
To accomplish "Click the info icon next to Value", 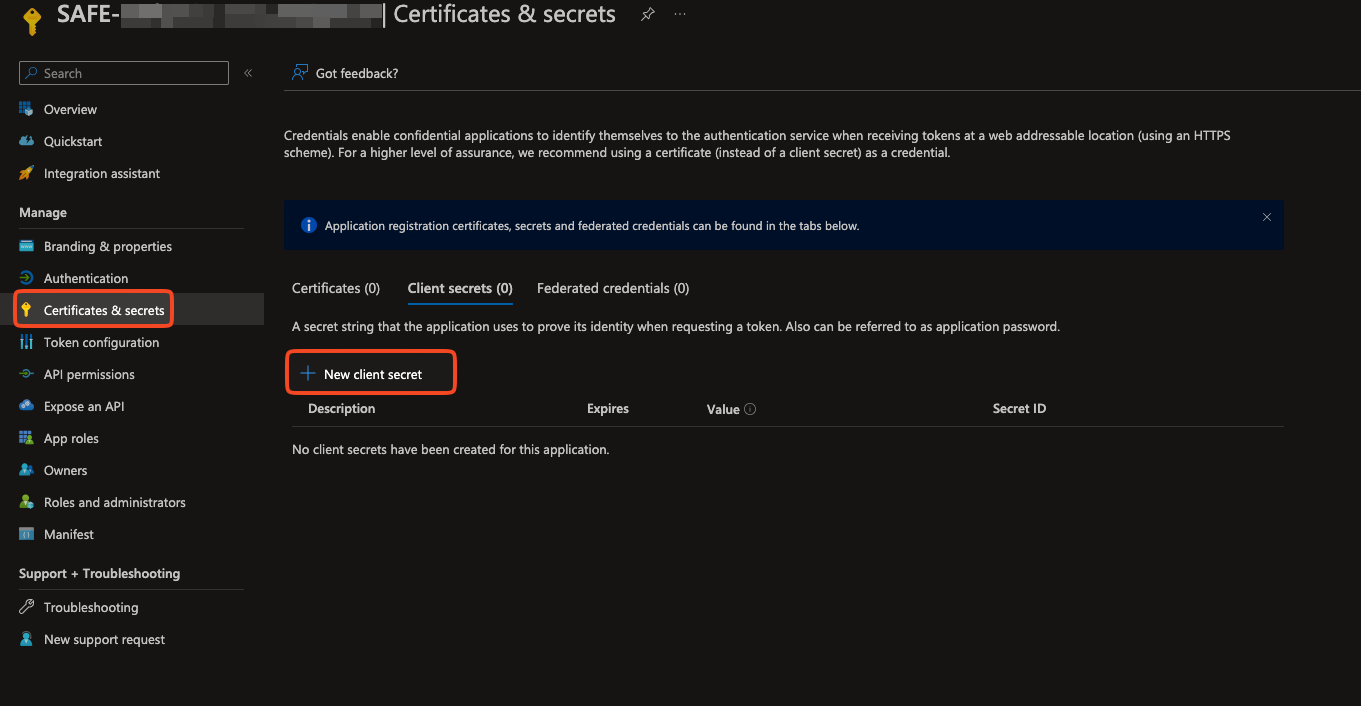I will click(750, 409).
